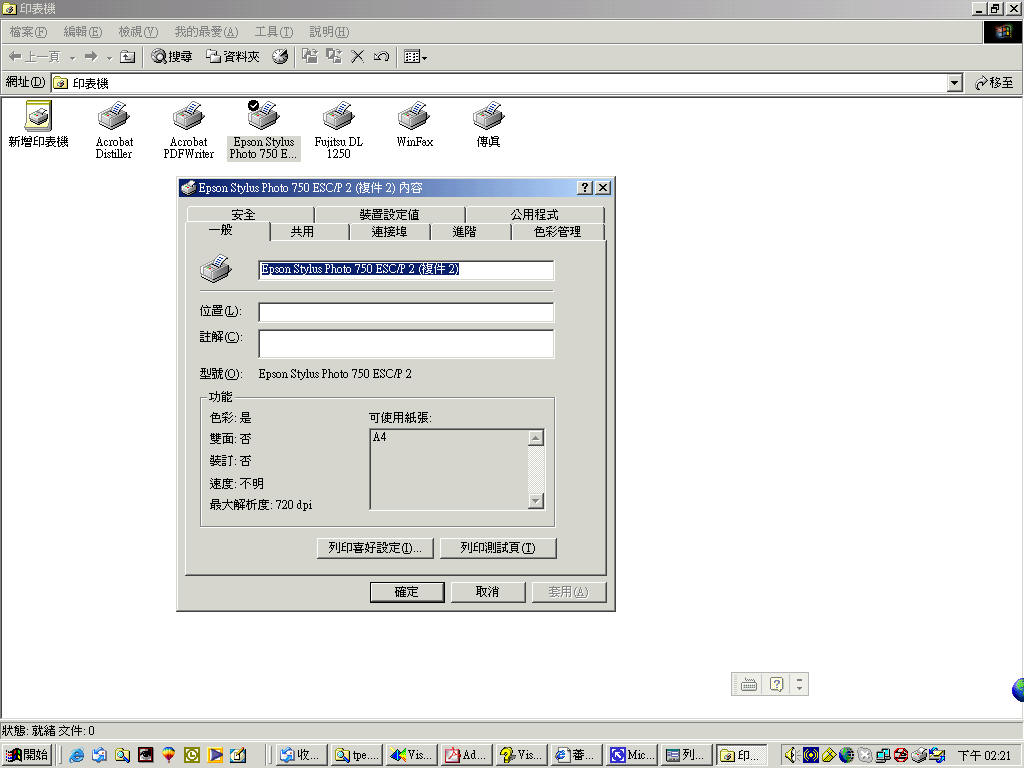Screen dimensions: 1024x768
Task: Switch to the 收... taskbar window
Action: [301, 755]
